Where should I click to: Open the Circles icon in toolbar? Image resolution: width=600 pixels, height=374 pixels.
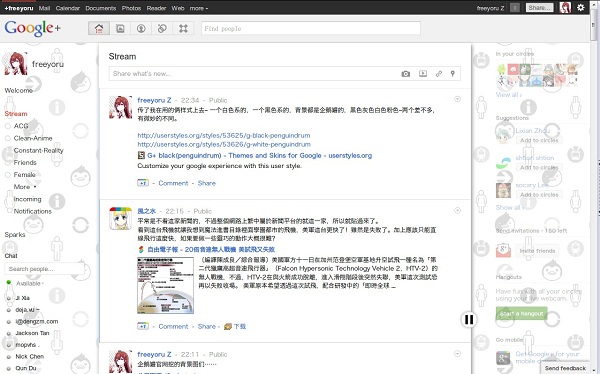tap(162, 28)
